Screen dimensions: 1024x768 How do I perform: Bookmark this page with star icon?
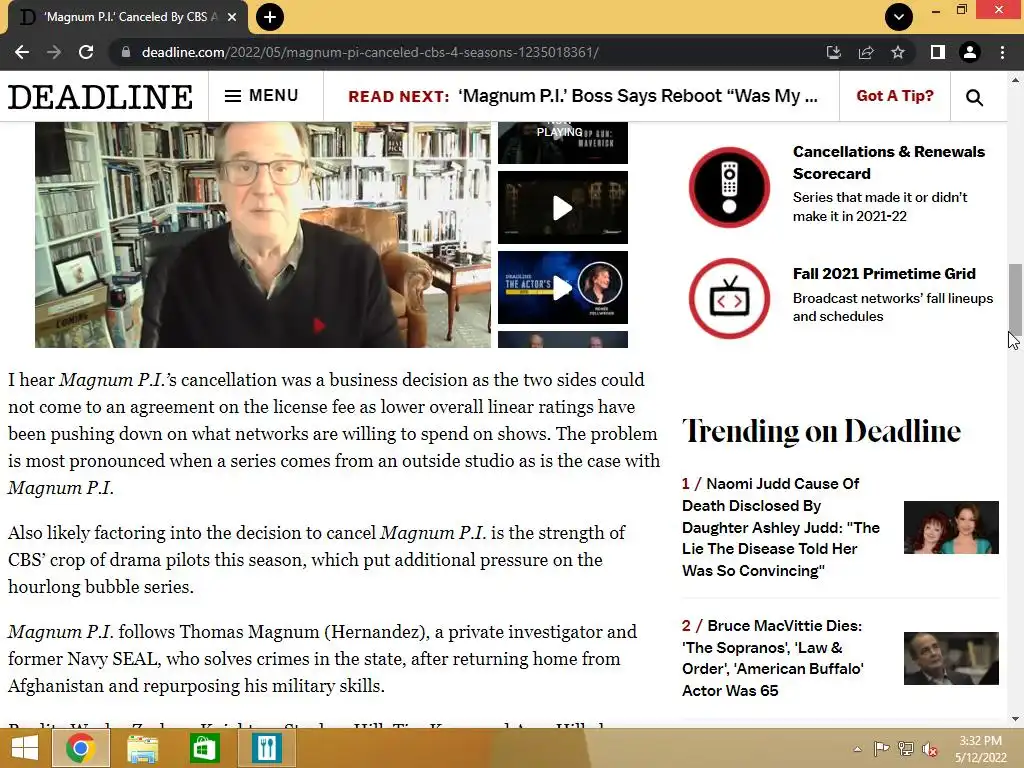[x=898, y=52]
